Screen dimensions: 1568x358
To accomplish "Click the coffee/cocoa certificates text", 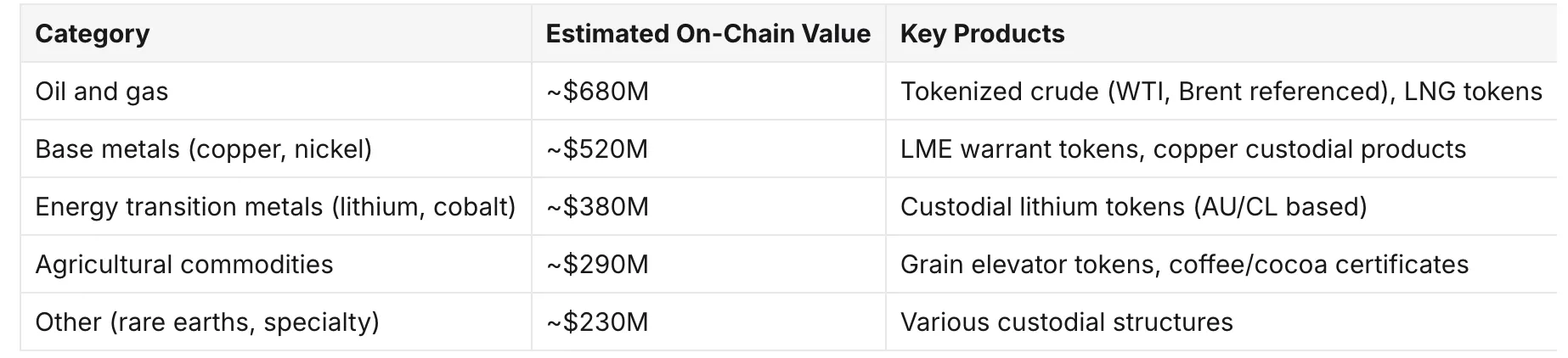I will (1319, 265).
